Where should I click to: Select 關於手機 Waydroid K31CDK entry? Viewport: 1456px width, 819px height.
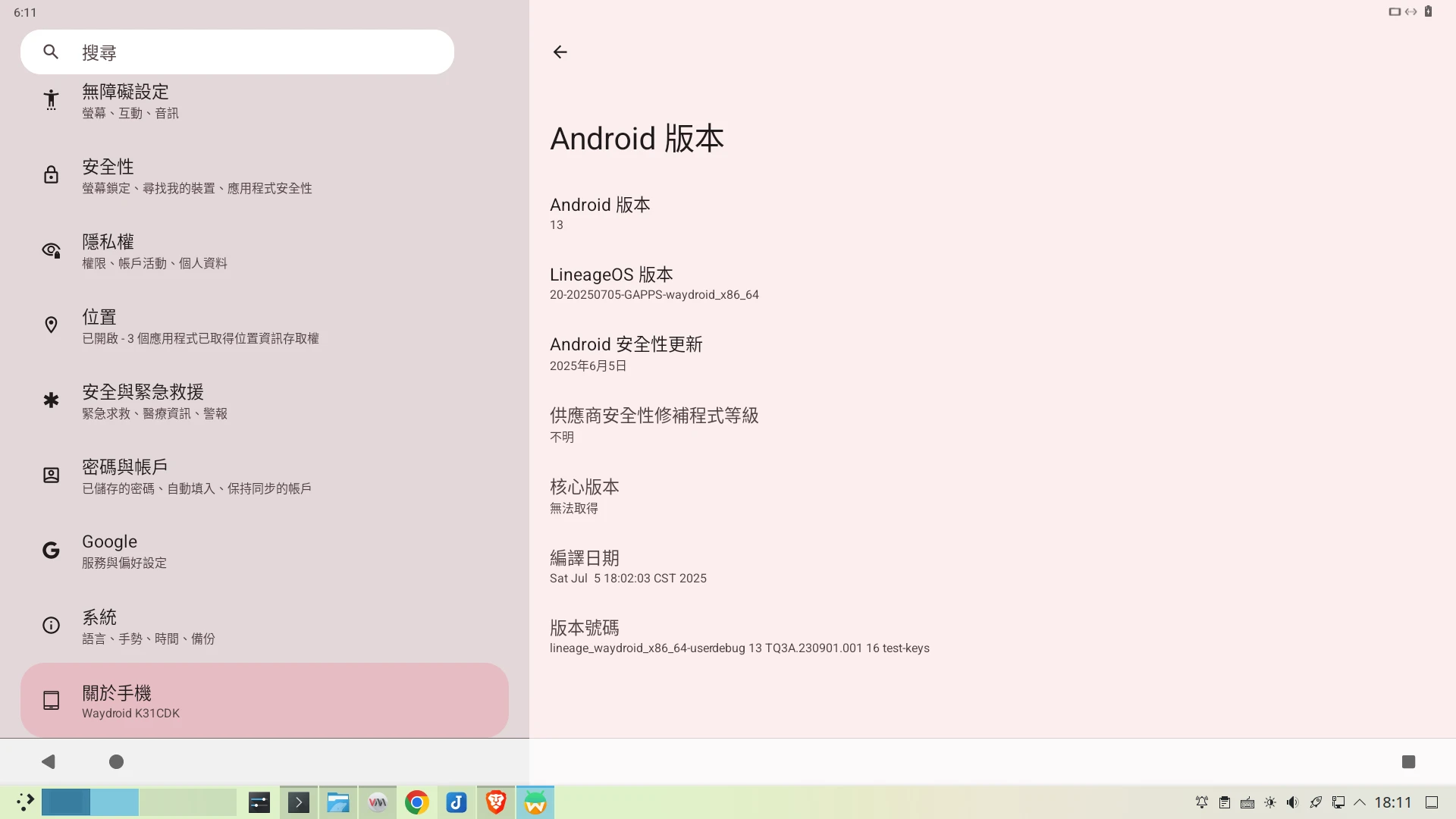point(265,700)
